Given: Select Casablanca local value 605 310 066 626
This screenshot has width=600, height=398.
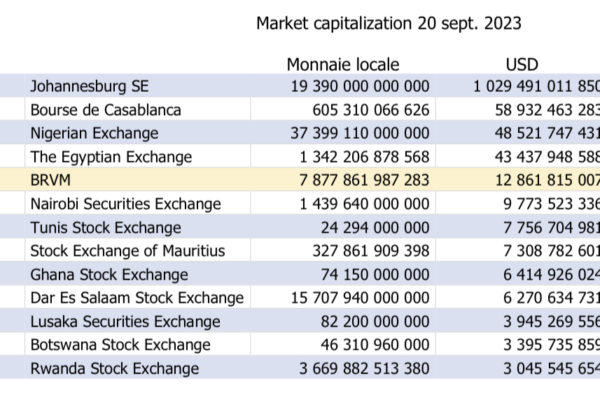Looking at the screenshot, I should (x=371, y=110).
